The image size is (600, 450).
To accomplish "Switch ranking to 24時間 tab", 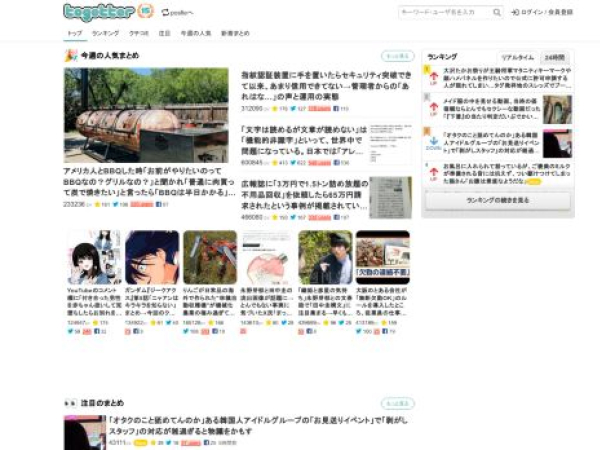I will (554, 57).
